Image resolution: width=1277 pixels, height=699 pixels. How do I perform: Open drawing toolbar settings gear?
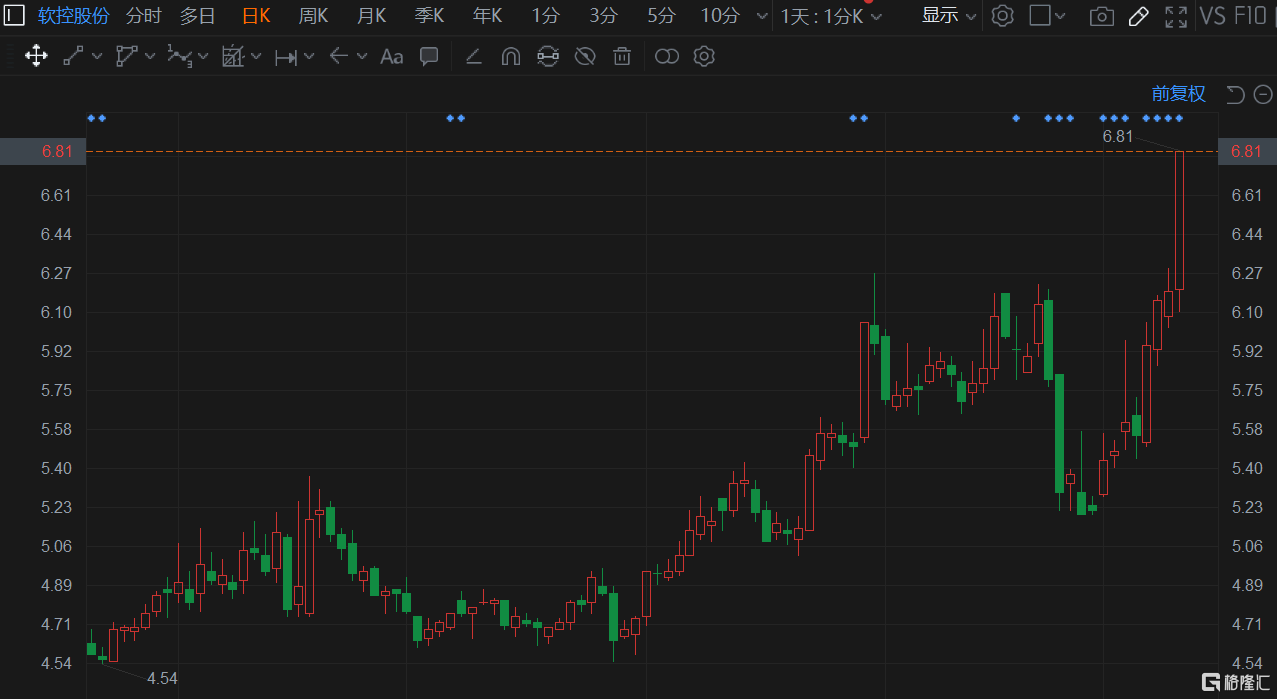tap(704, 57)
